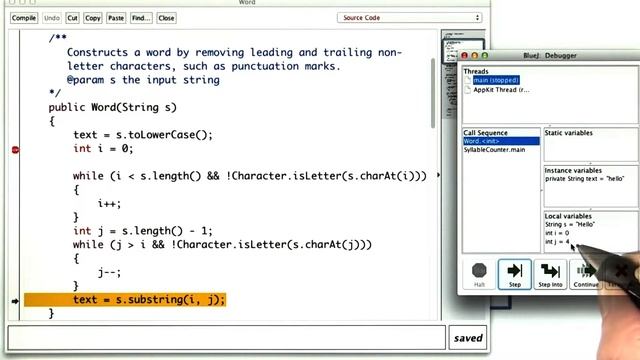Click the editor vertical scrollbar thumb
Viewport: 640px width, 360px height.
point(433,93)
